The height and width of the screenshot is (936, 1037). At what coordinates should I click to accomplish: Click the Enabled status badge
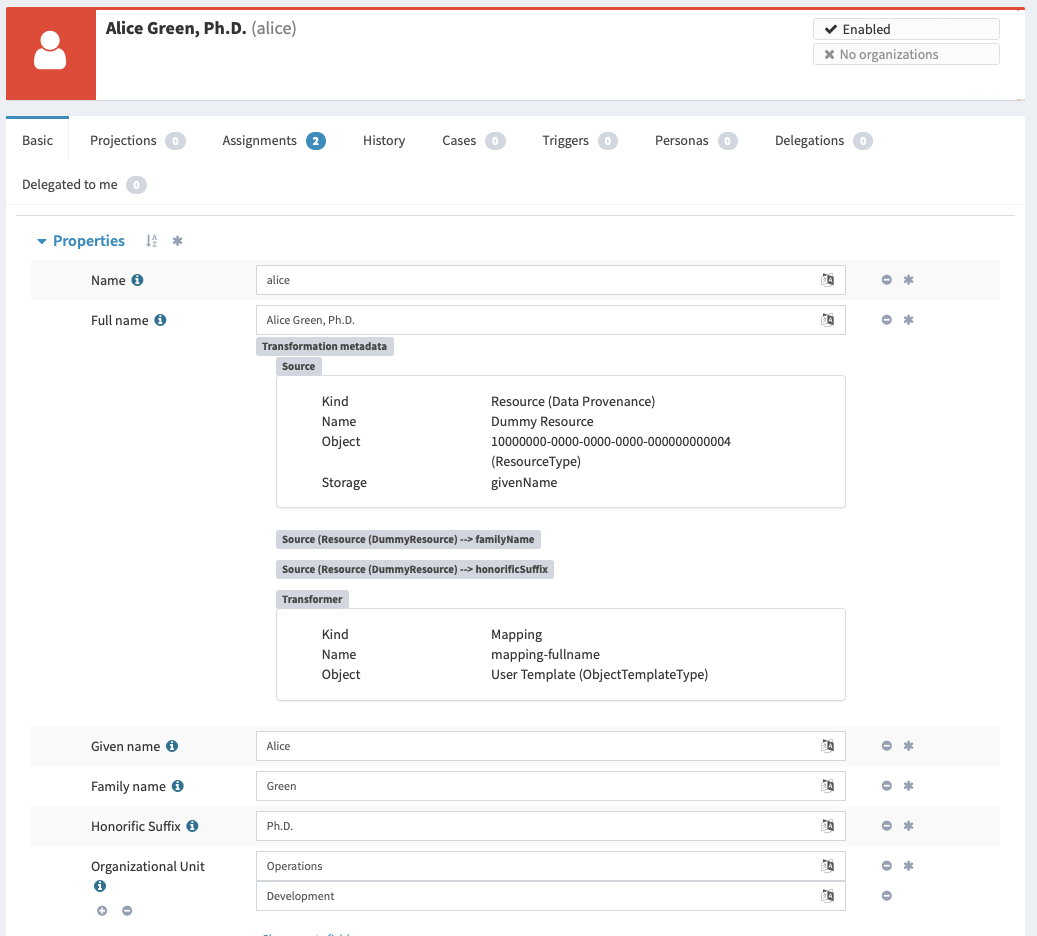[x=905, y=29]
